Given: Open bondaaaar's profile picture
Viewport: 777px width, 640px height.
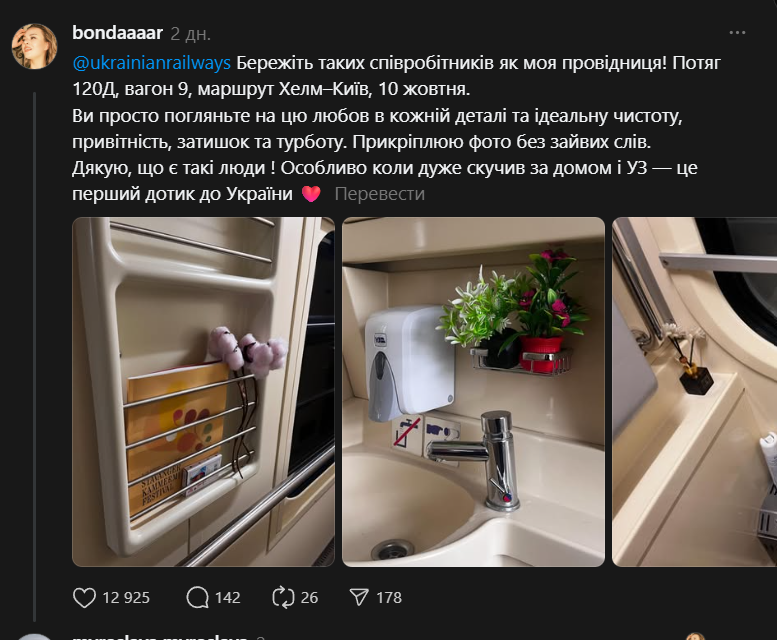Looking at the screenshot, I should (x=35, y=46).
